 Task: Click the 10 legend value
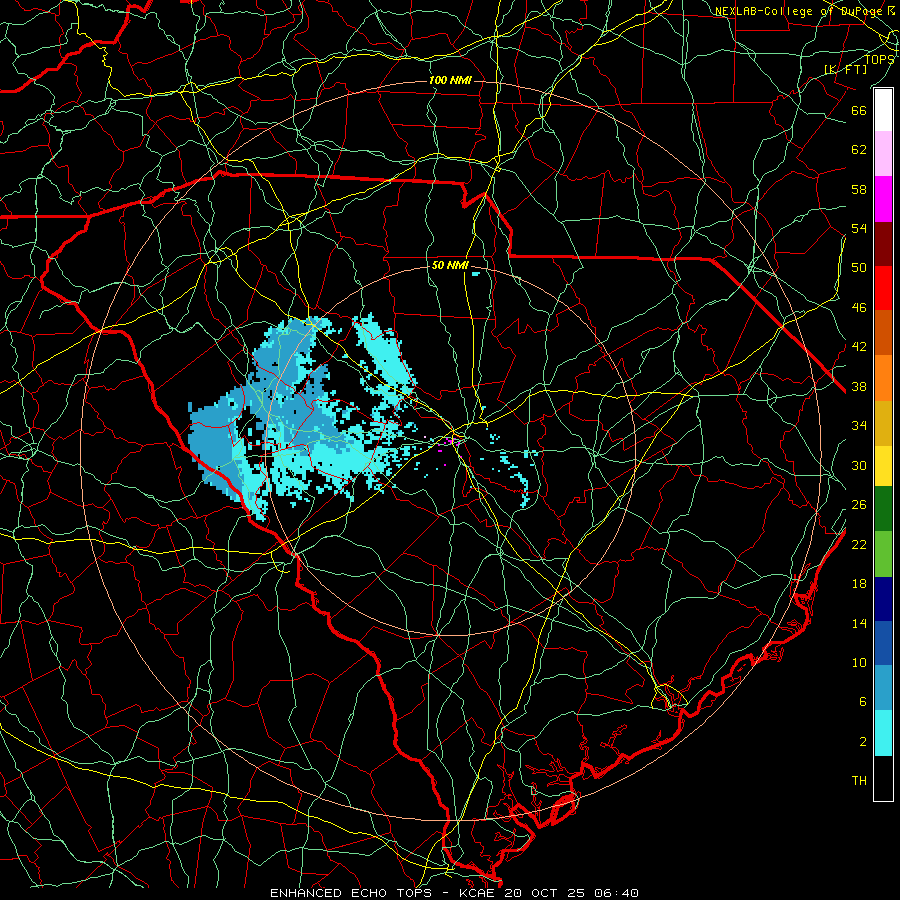click(859, 663)
